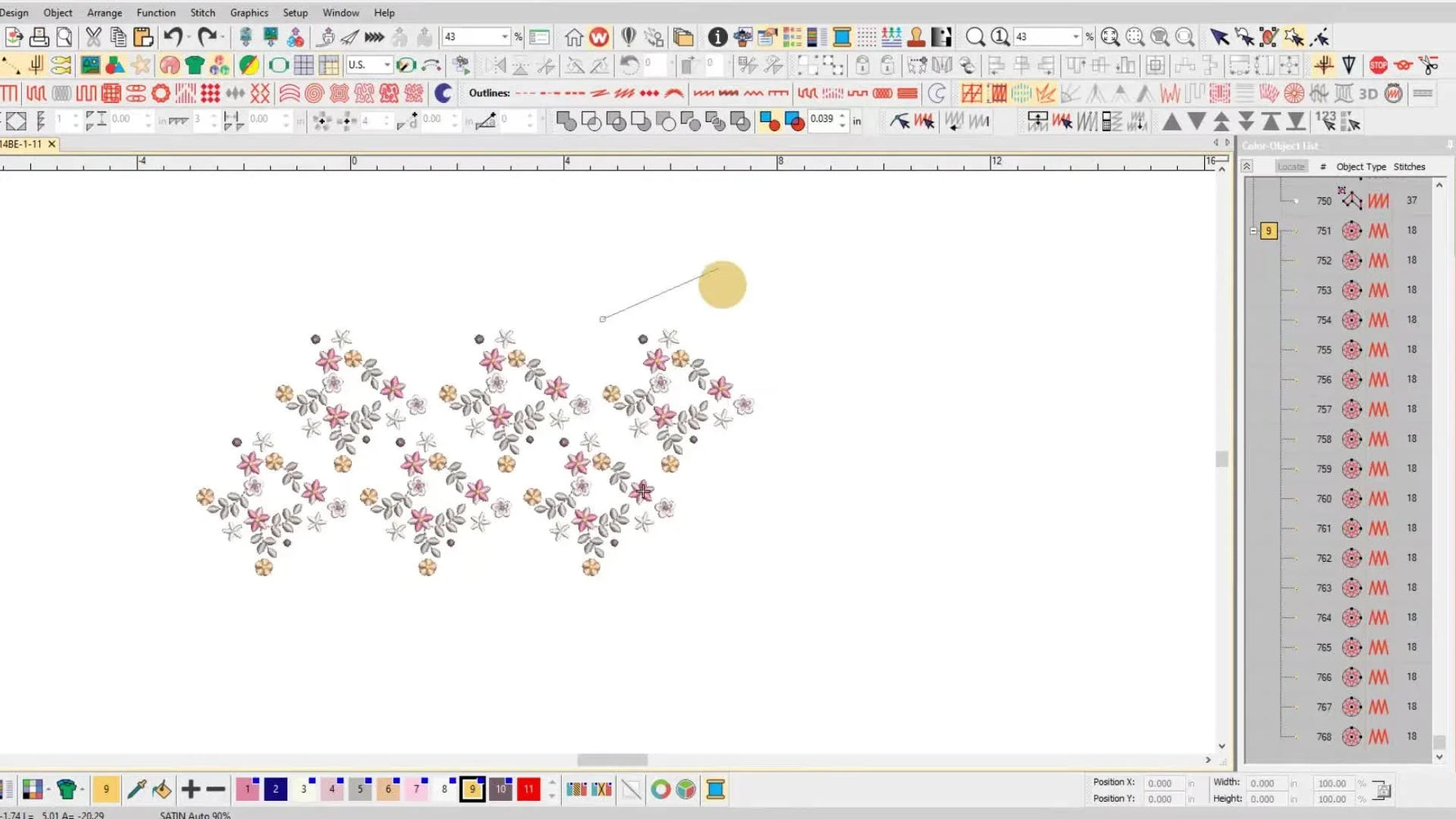Click the Locate button in object list
This screenshot has height=819, width=1456.
tap(1291, 167)
